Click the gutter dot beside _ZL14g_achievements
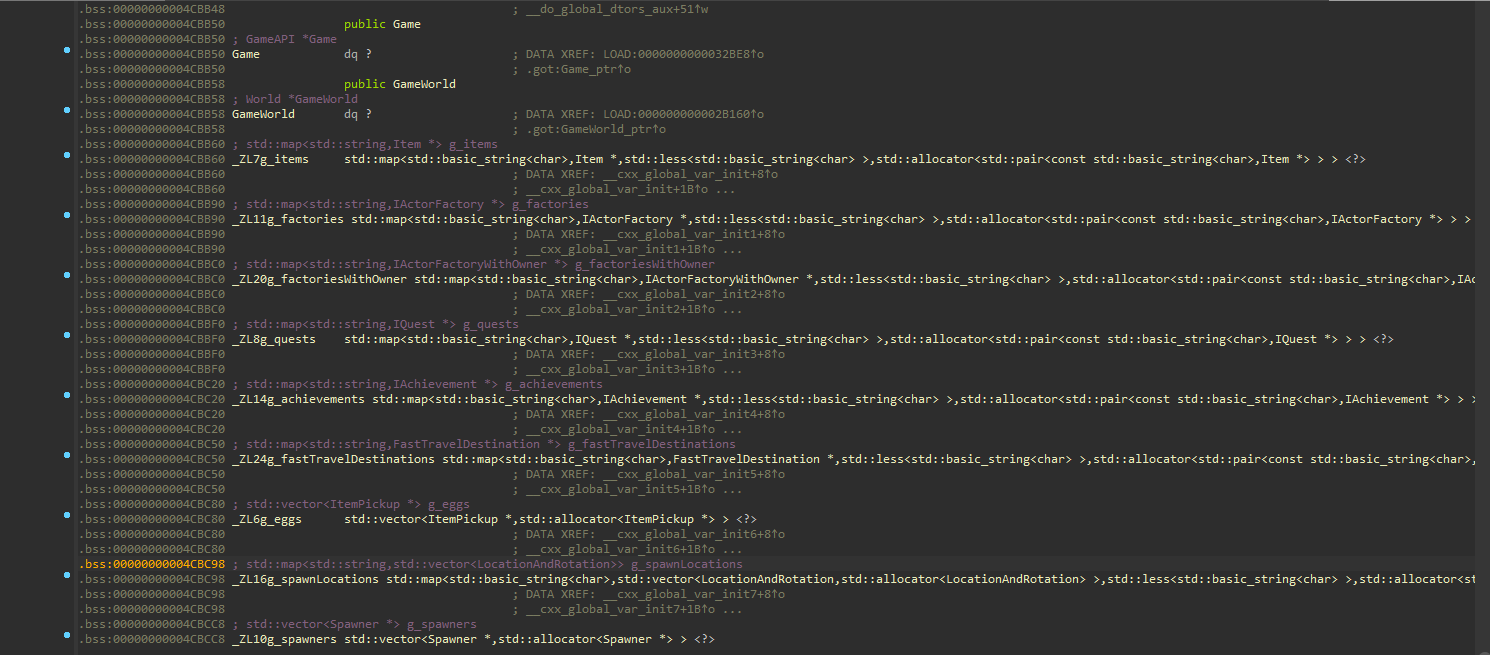 [67, 395]
